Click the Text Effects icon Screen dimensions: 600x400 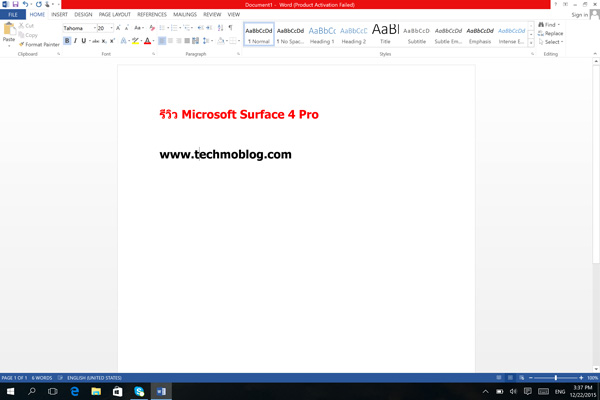(x=124, y=41)
